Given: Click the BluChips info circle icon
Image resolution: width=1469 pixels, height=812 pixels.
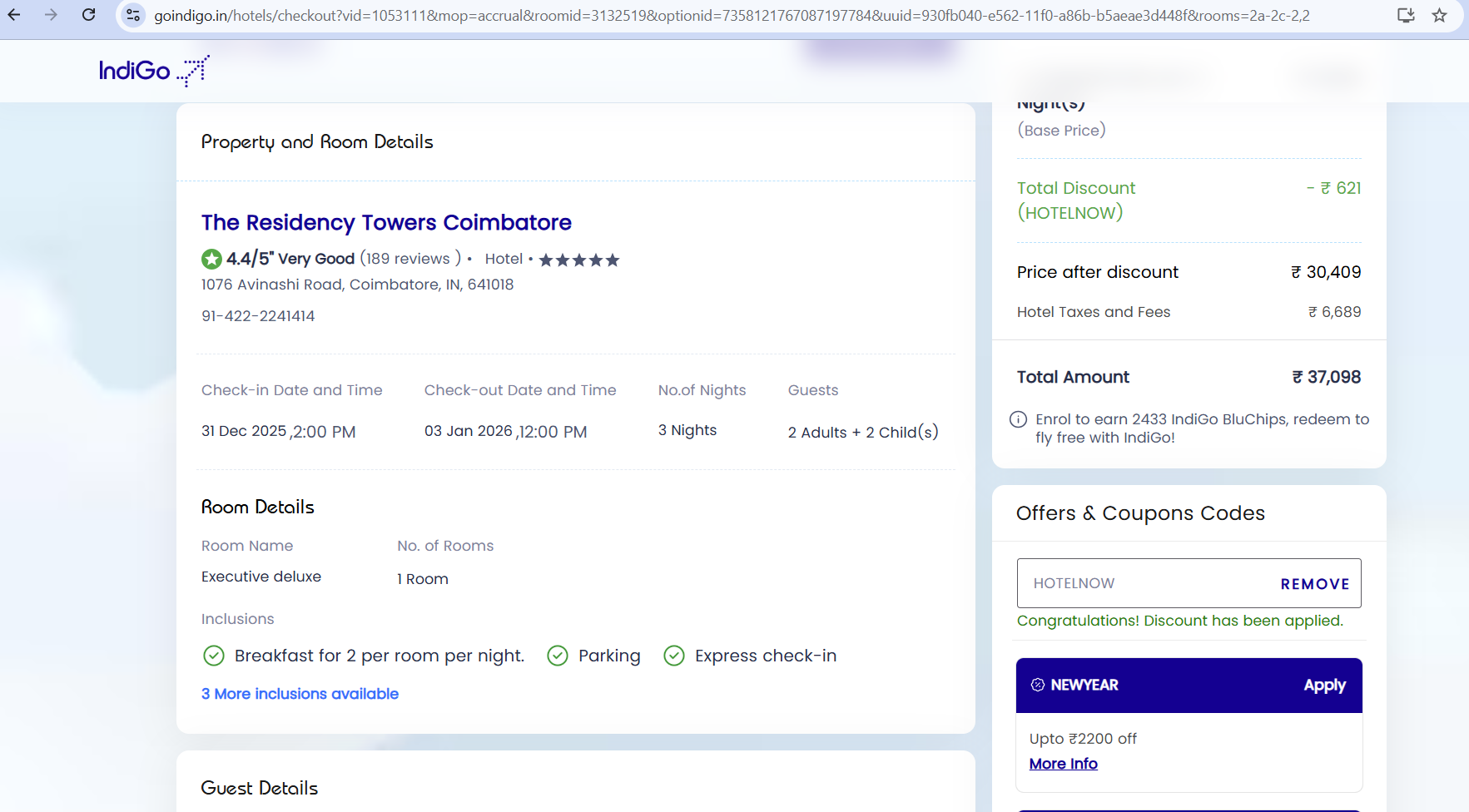Looking at the screenshot, I should 1018,419.
